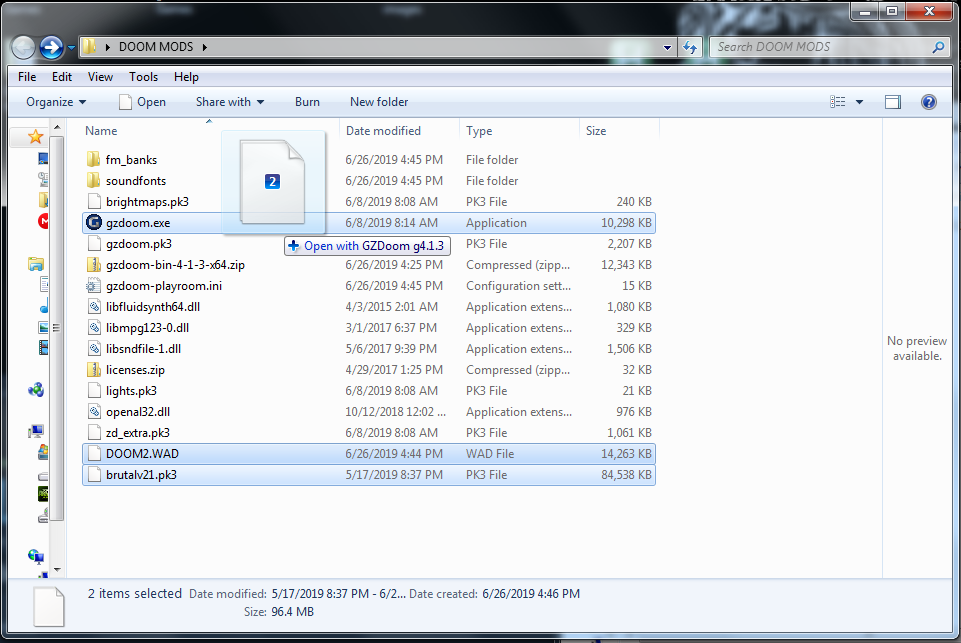This screenshot has width=961, height=643.
Task: Click the Date created value in details pane
Action: pyautogui.click(x=531, y=593)
